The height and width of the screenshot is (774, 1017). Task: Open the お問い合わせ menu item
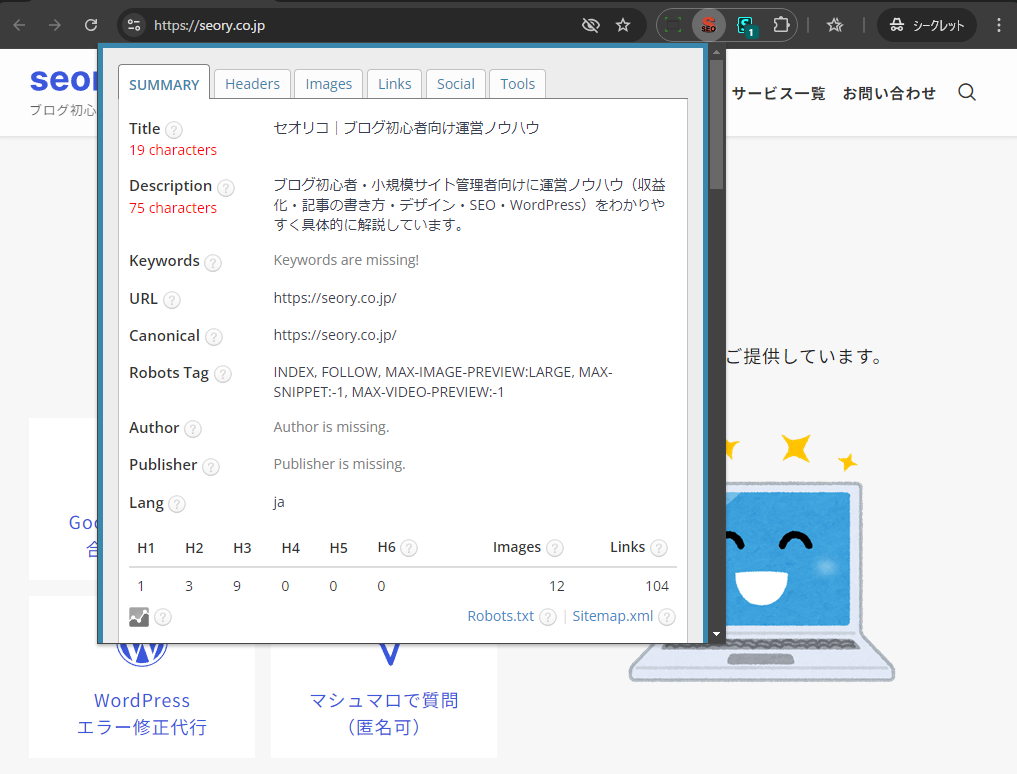point(889,93)
